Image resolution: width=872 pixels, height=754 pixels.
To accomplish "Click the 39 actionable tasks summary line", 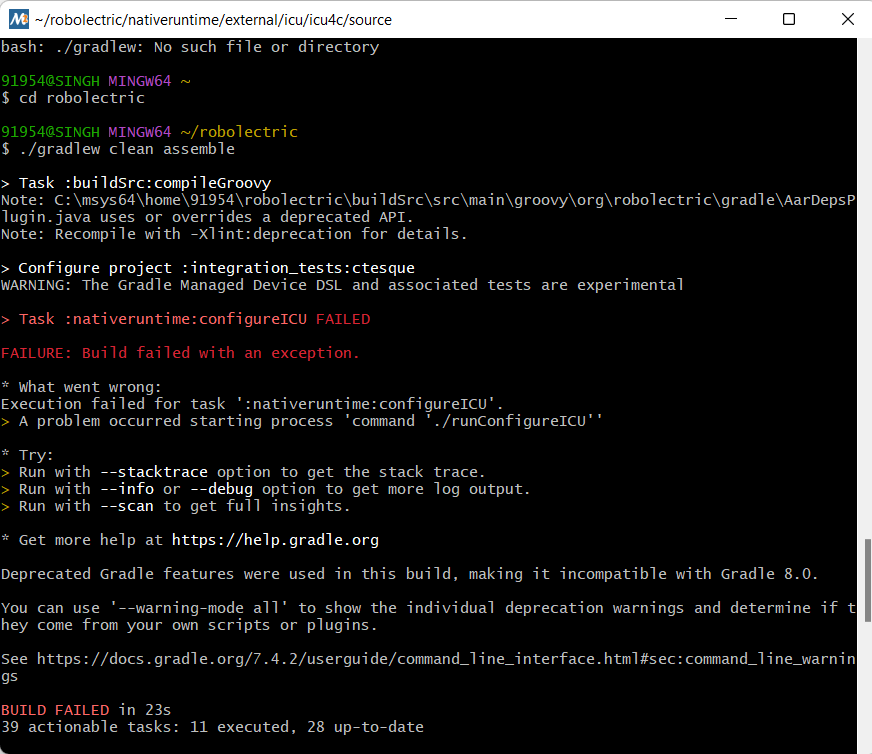I will (211, 726).
